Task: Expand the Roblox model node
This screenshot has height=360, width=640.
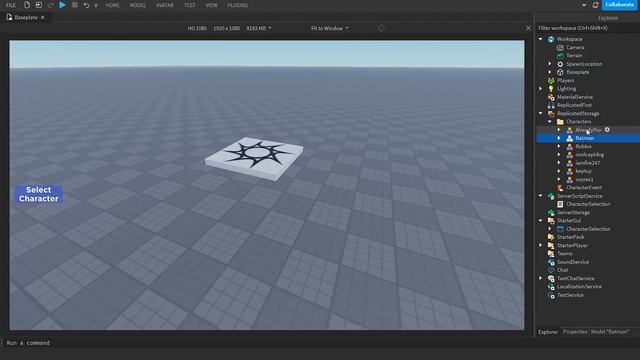Action: tap(559, 147)
